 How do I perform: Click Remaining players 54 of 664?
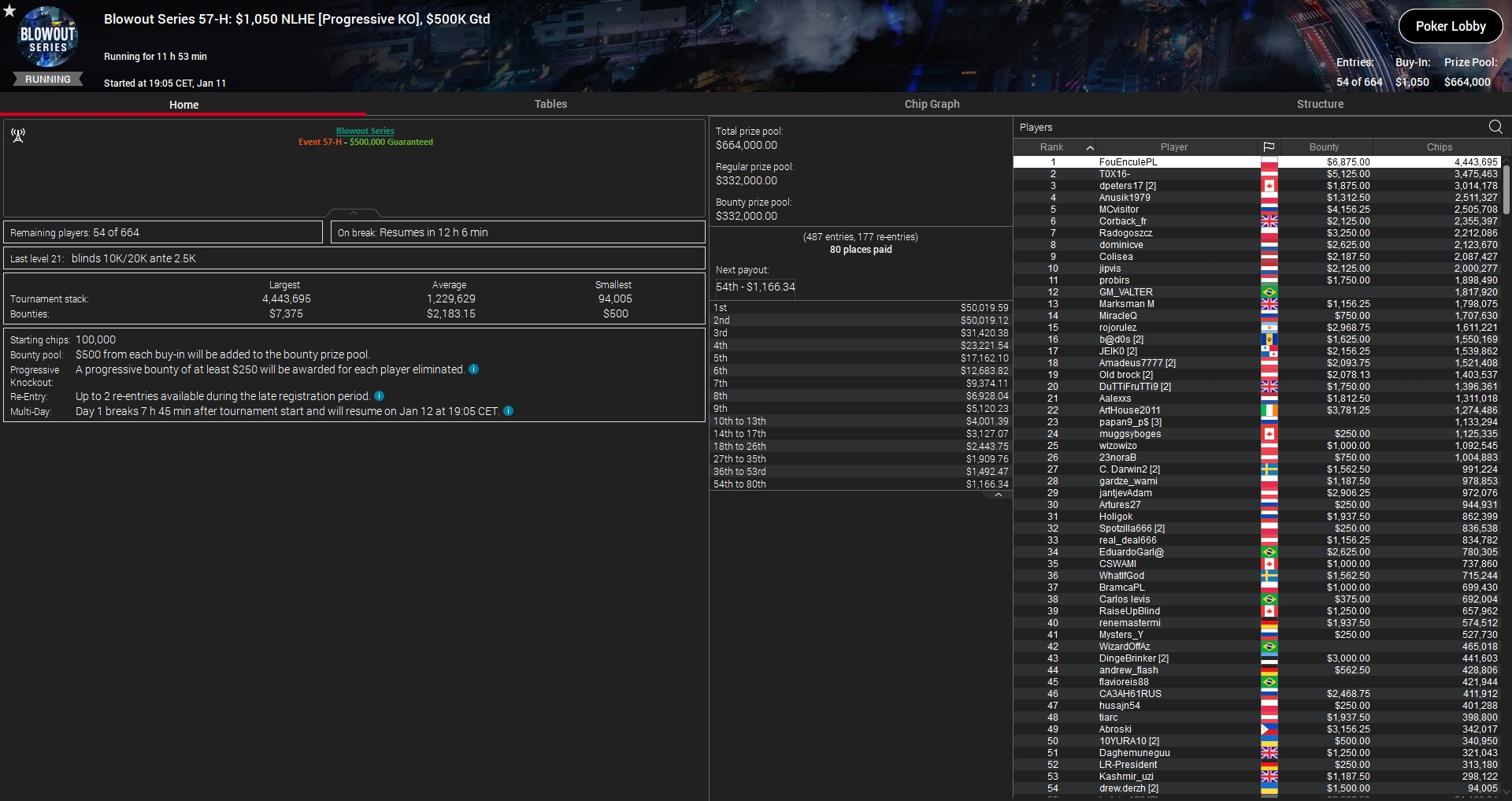[163, 232]
